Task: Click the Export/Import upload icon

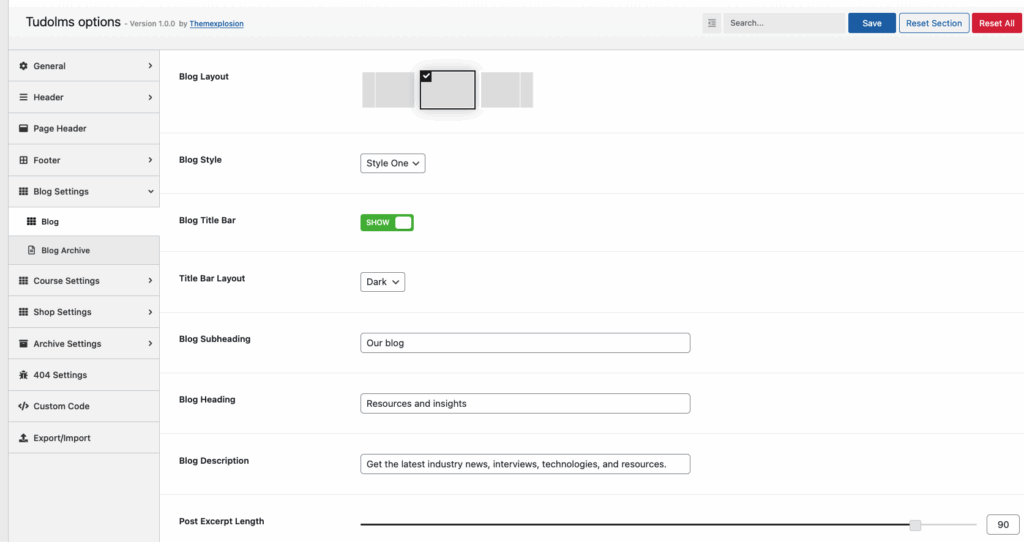Action: [24, 438]
